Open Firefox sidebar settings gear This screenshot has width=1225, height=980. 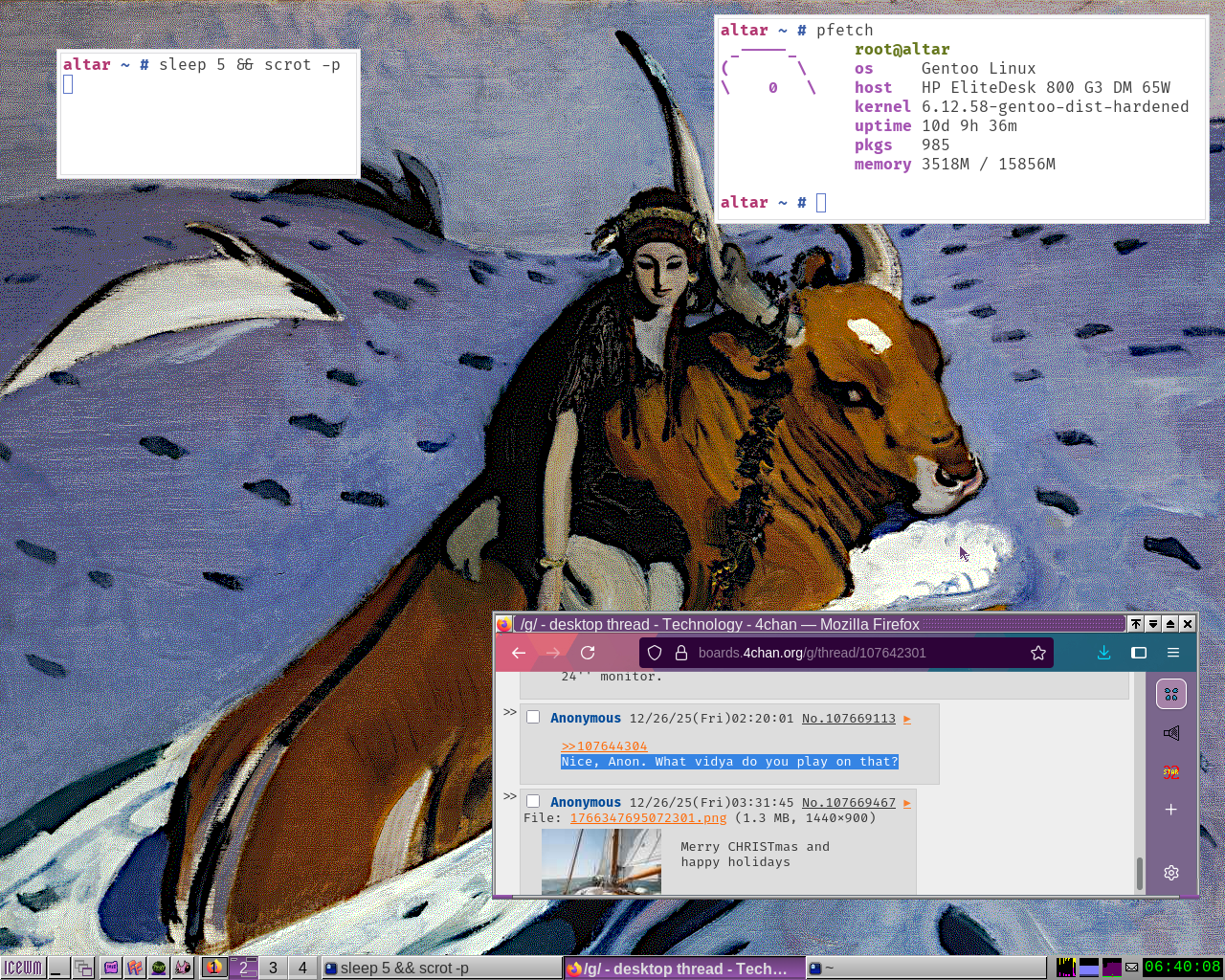1171,873
